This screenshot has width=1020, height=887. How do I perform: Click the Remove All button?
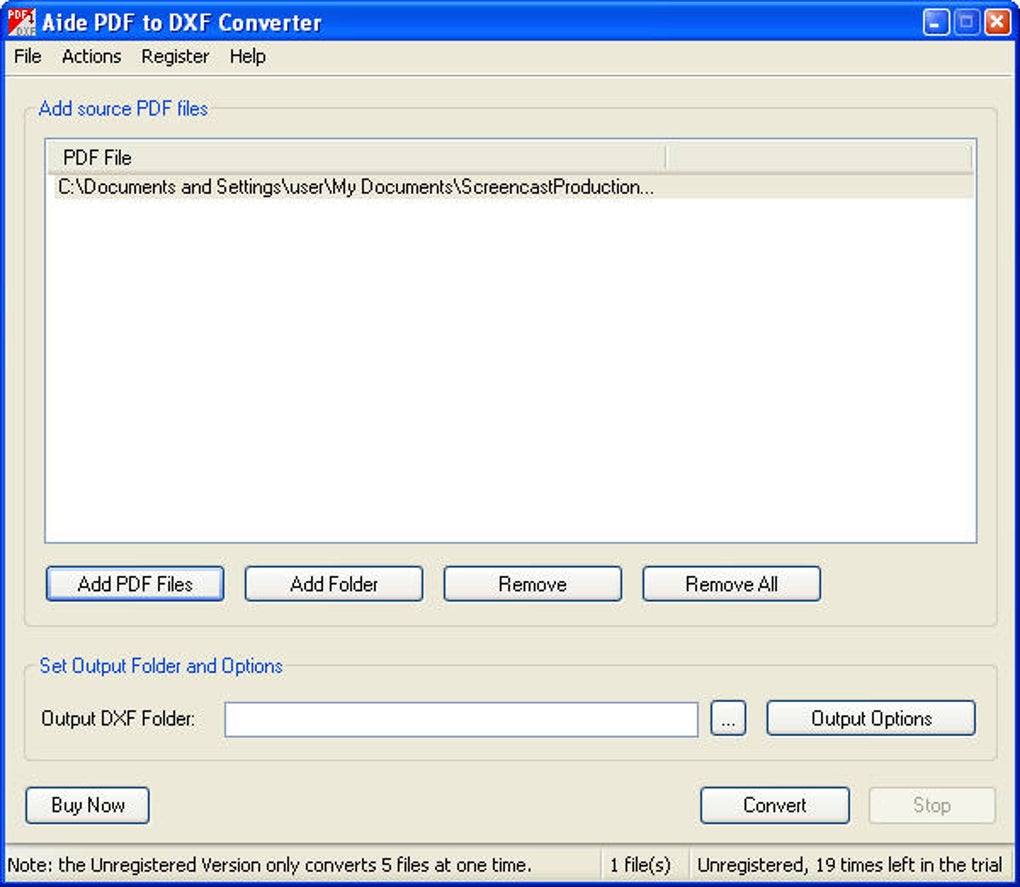(731, 584)
